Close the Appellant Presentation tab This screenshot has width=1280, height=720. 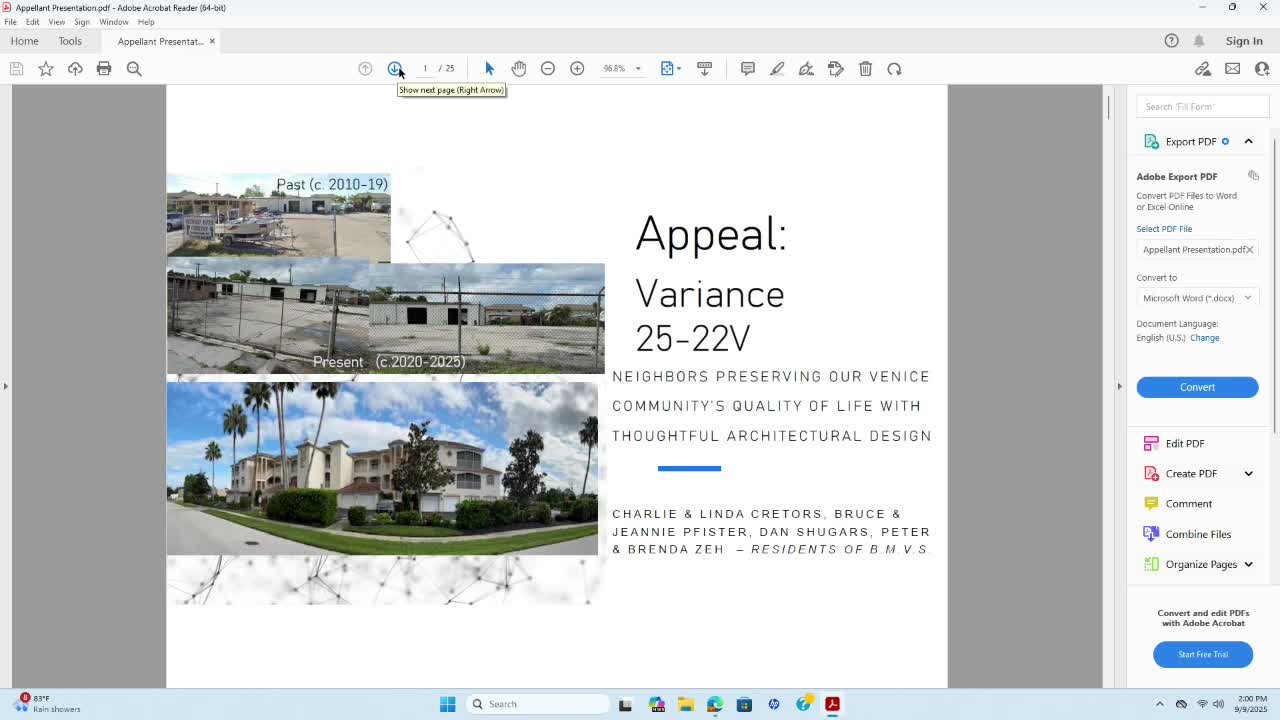tap(212, 41)
